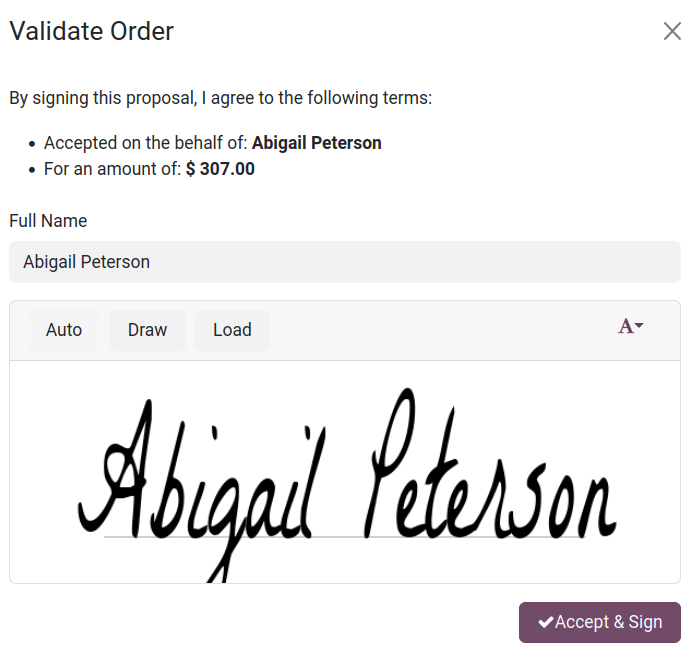Click the "Accepted on the behalf of" bullet

click(146, 143)
